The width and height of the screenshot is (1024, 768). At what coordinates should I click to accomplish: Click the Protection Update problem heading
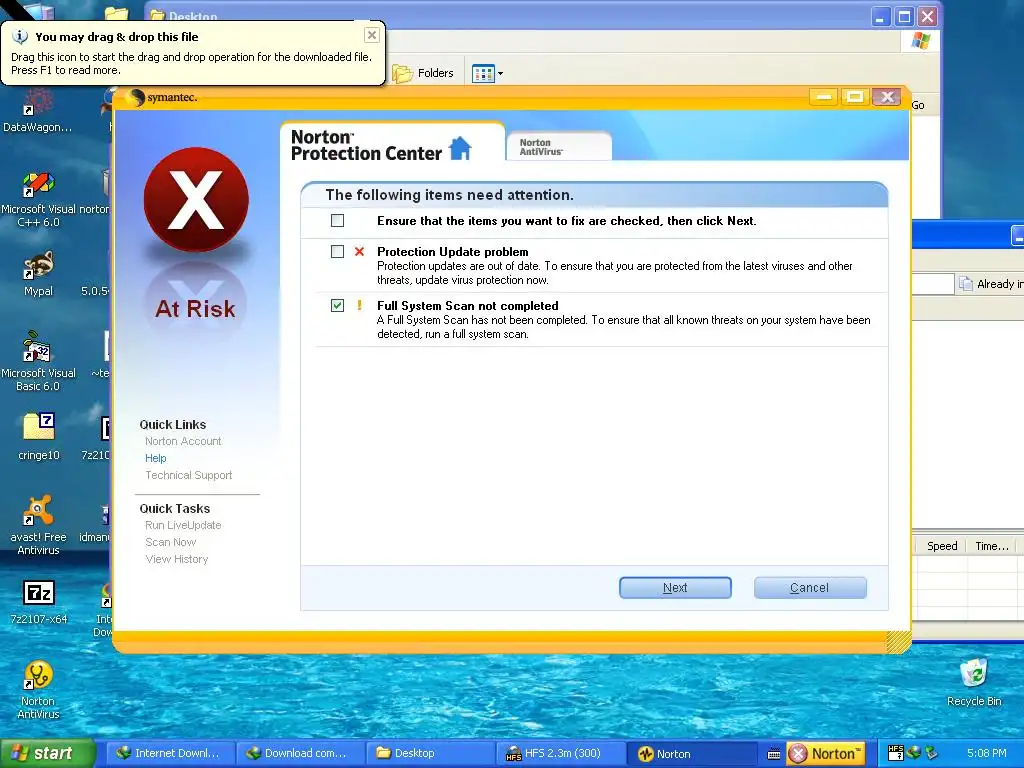(x=453, y=251)
